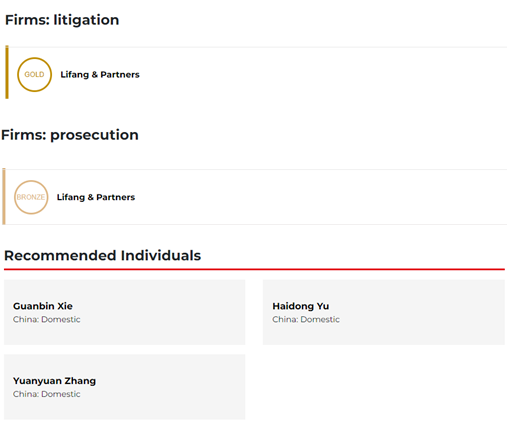
Task: Click the gold-ranked litigation firm row
Action: tap(256, 73)
